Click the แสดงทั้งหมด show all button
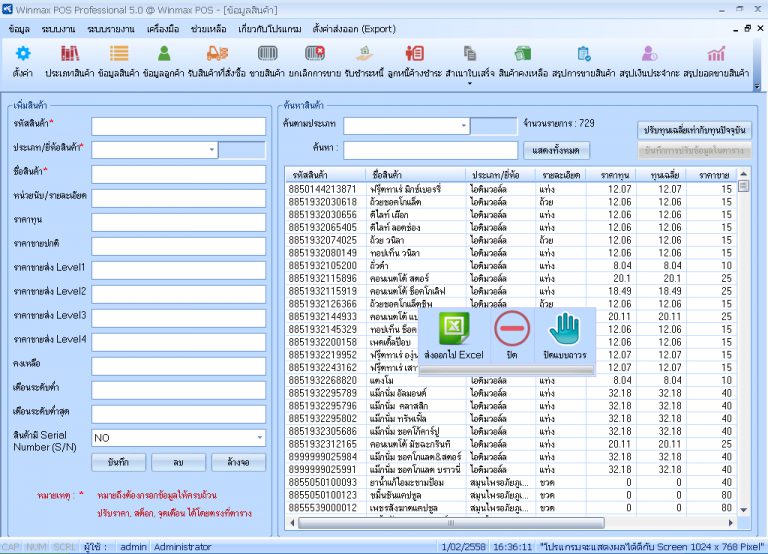This screenshot has width=768, height=554. (x=556, y=150)
